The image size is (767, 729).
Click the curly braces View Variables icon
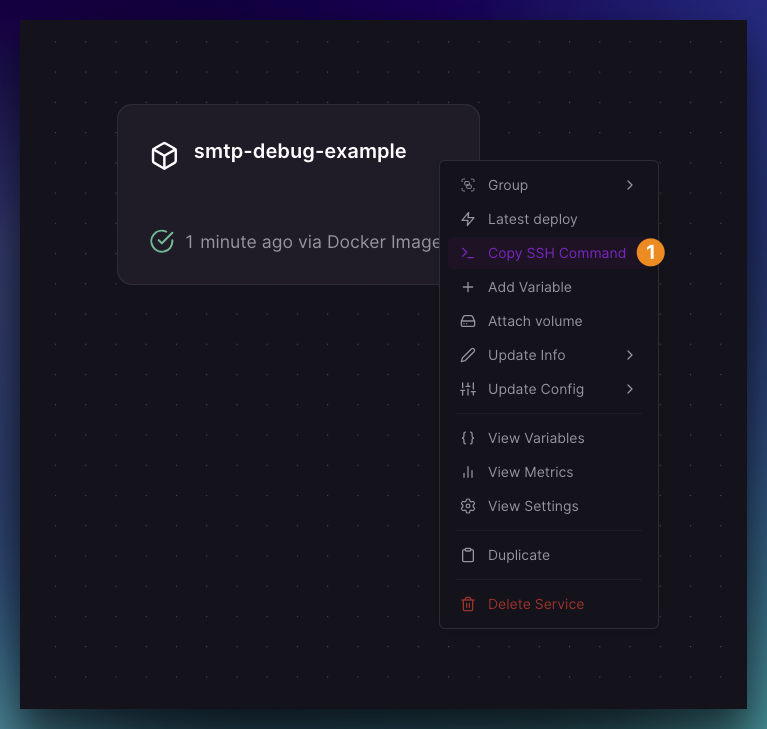click(x=468, y=438)
